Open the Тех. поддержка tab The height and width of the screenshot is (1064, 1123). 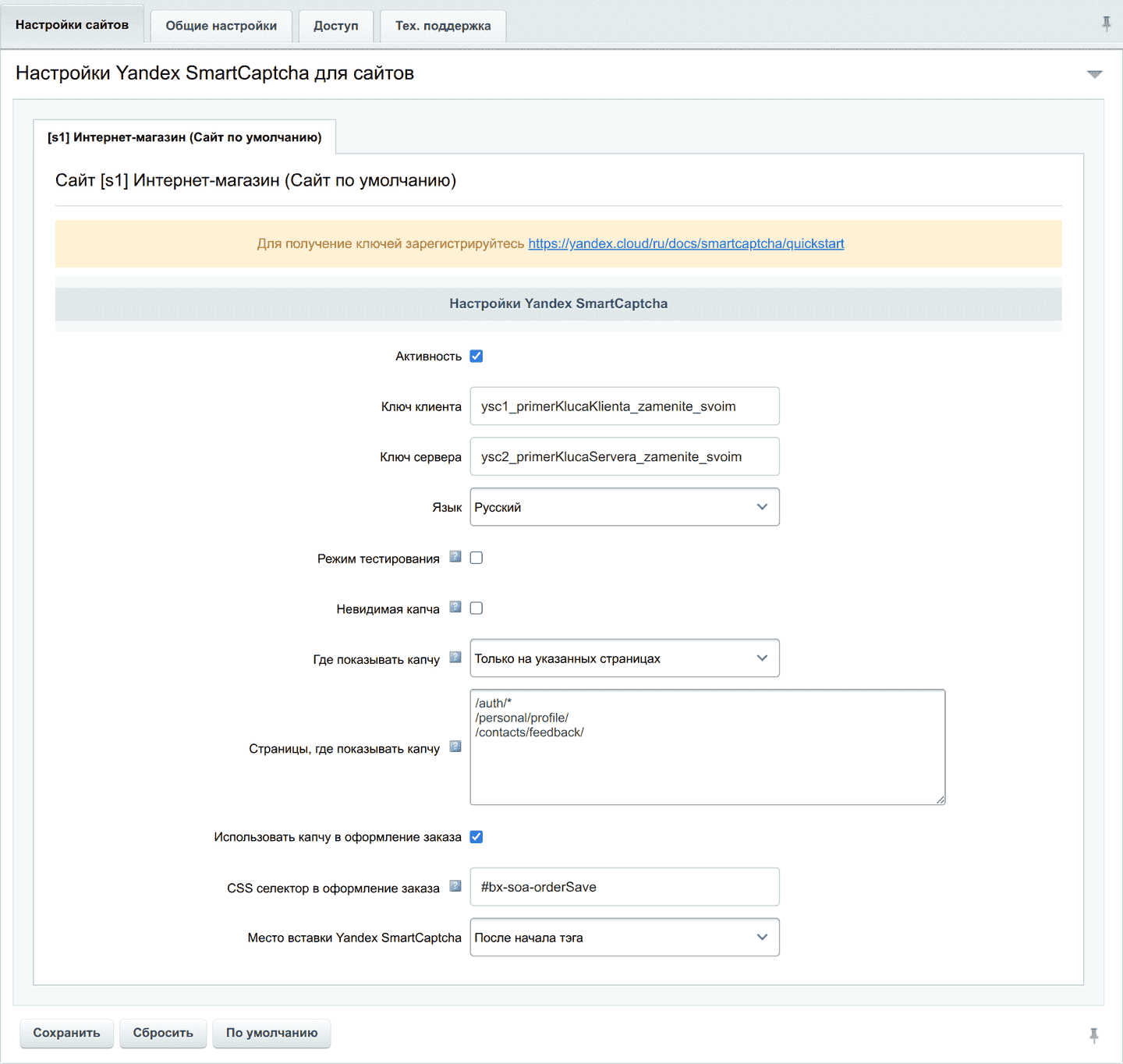point(443,26)
